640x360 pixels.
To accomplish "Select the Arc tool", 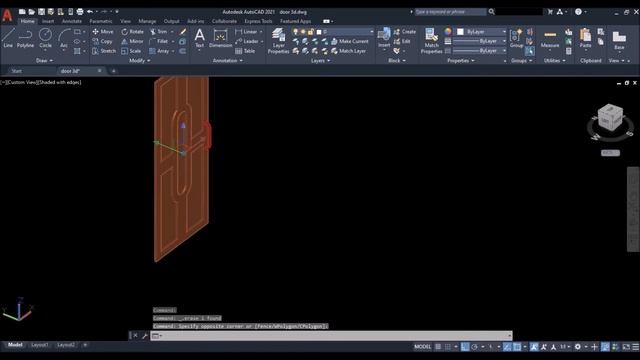I will coord(64,38).
